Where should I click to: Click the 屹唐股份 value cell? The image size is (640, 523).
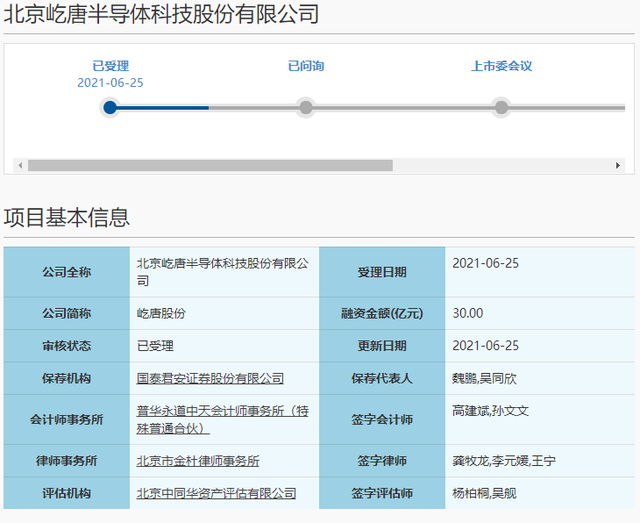[x=224, y=314]
